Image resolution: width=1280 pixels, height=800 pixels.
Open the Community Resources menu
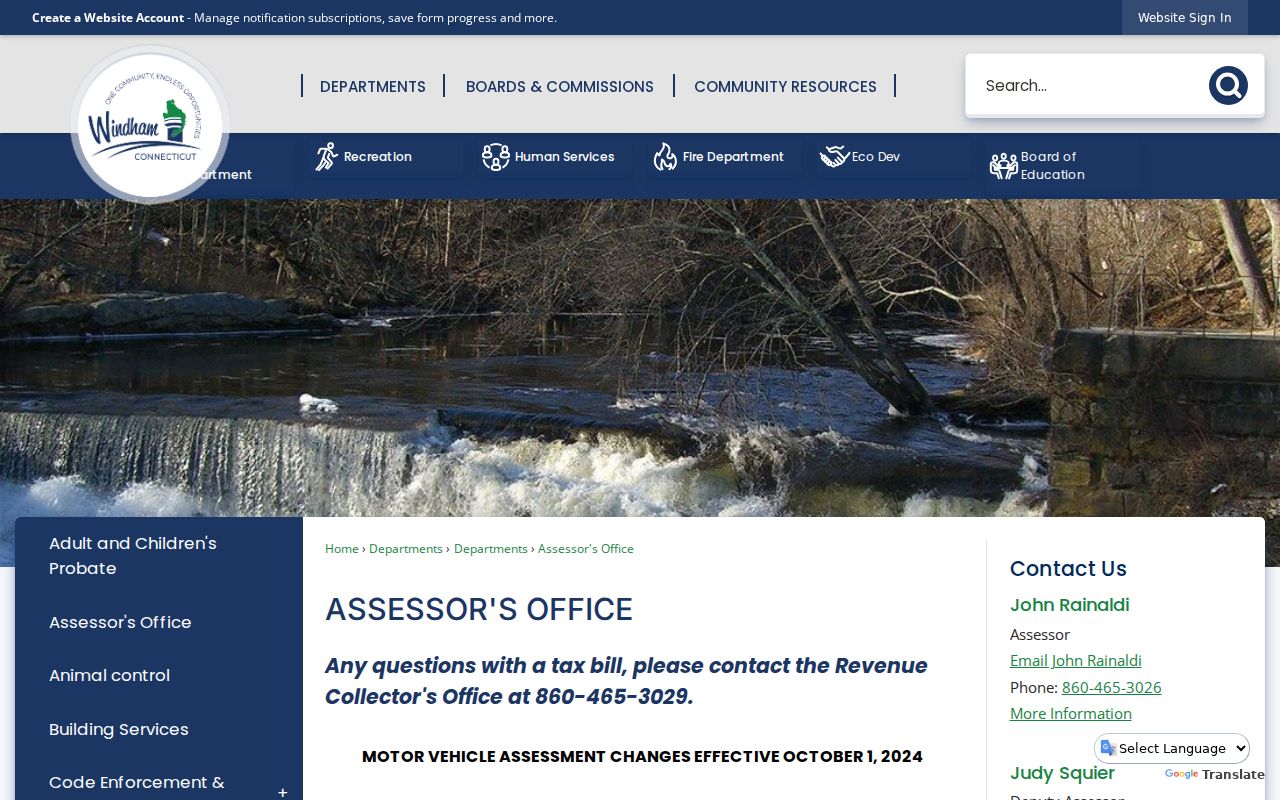click(785, 87)
